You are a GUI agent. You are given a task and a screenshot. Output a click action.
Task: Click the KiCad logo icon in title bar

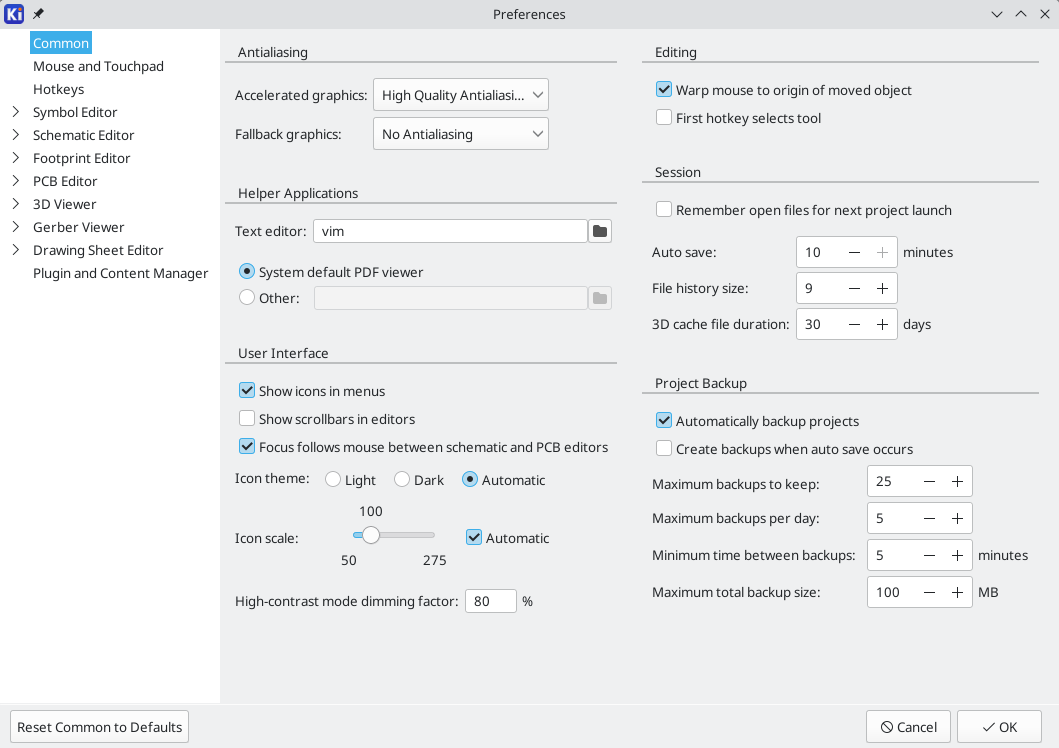(x=14, y=14)
